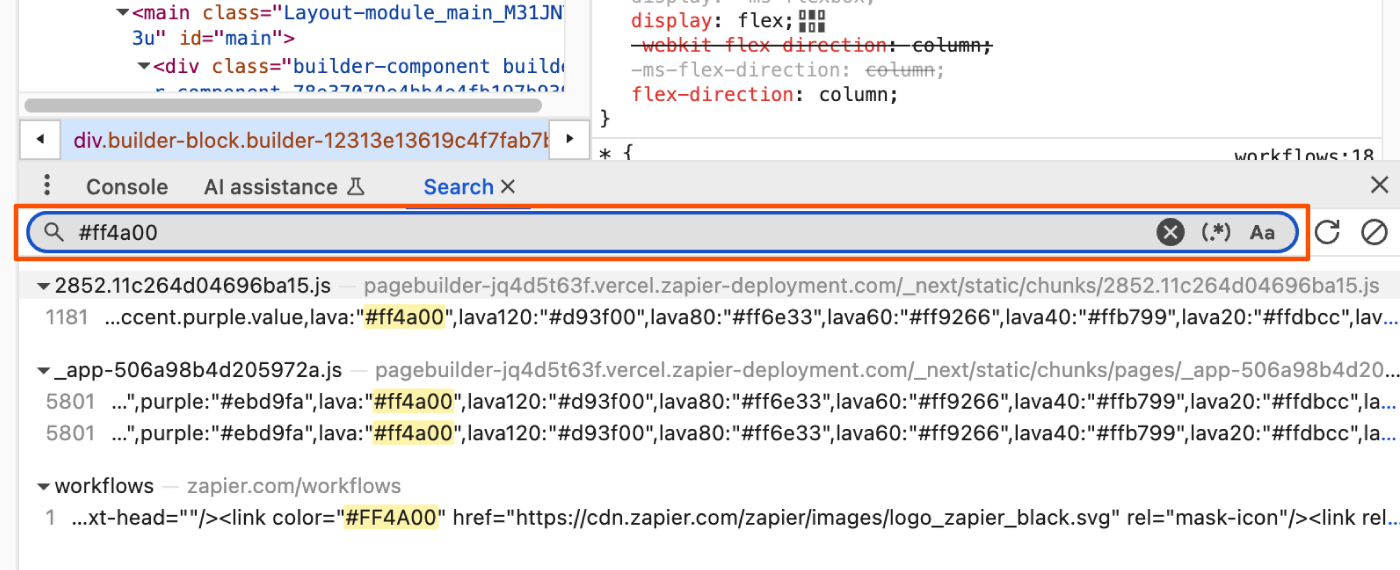Click the struck-through -webkit-flex-direction declaration

(812, 46)
